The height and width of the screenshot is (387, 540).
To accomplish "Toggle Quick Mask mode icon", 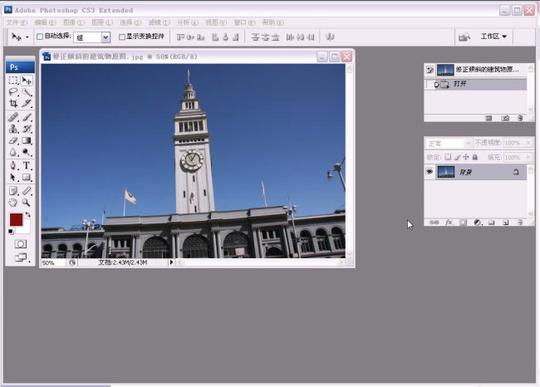I will click(x=20, y=244).
